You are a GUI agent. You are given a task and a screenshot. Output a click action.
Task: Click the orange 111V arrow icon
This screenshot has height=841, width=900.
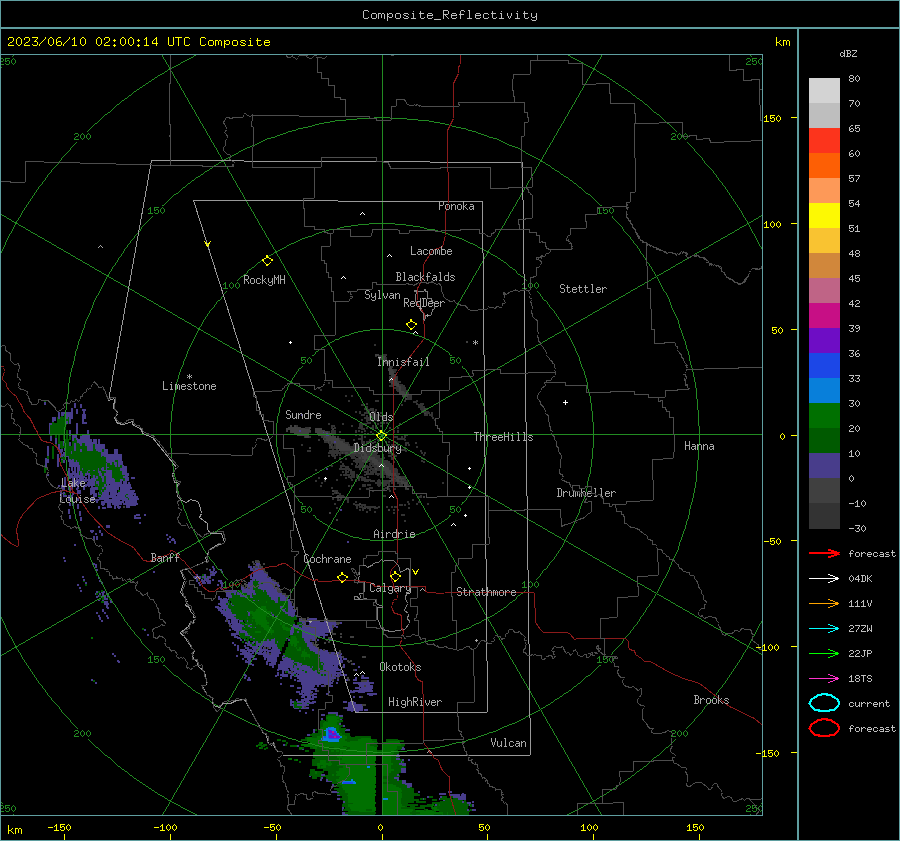(x=824, y=603)
